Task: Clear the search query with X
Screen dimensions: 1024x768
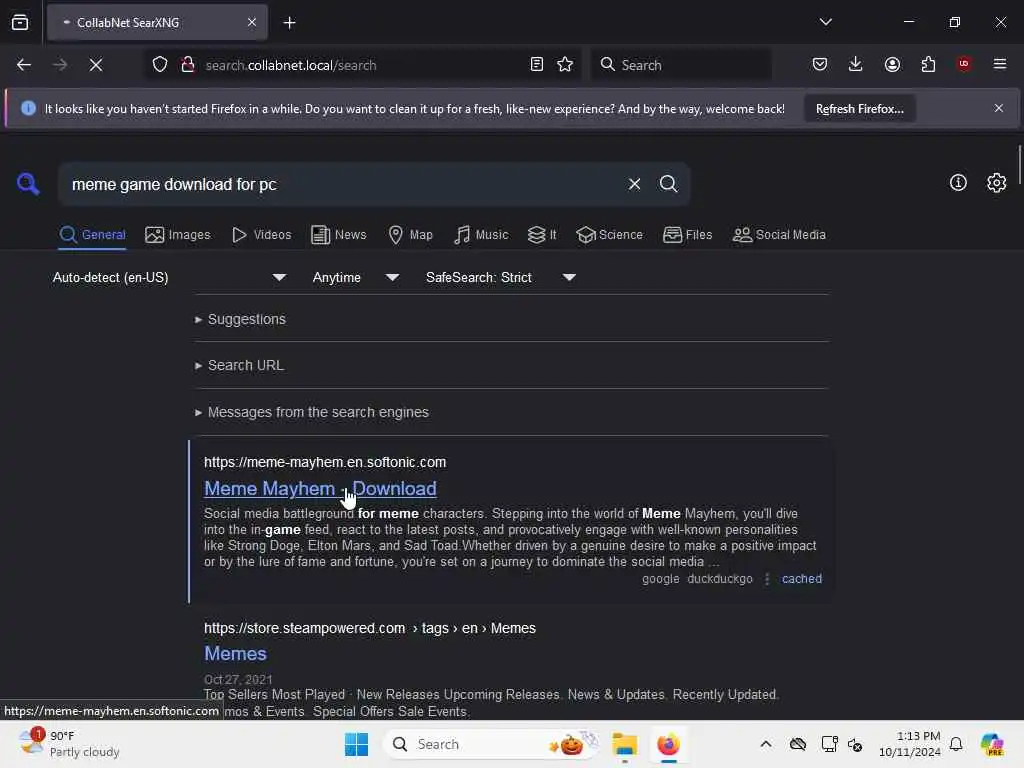Action: [x=633, y=184]
